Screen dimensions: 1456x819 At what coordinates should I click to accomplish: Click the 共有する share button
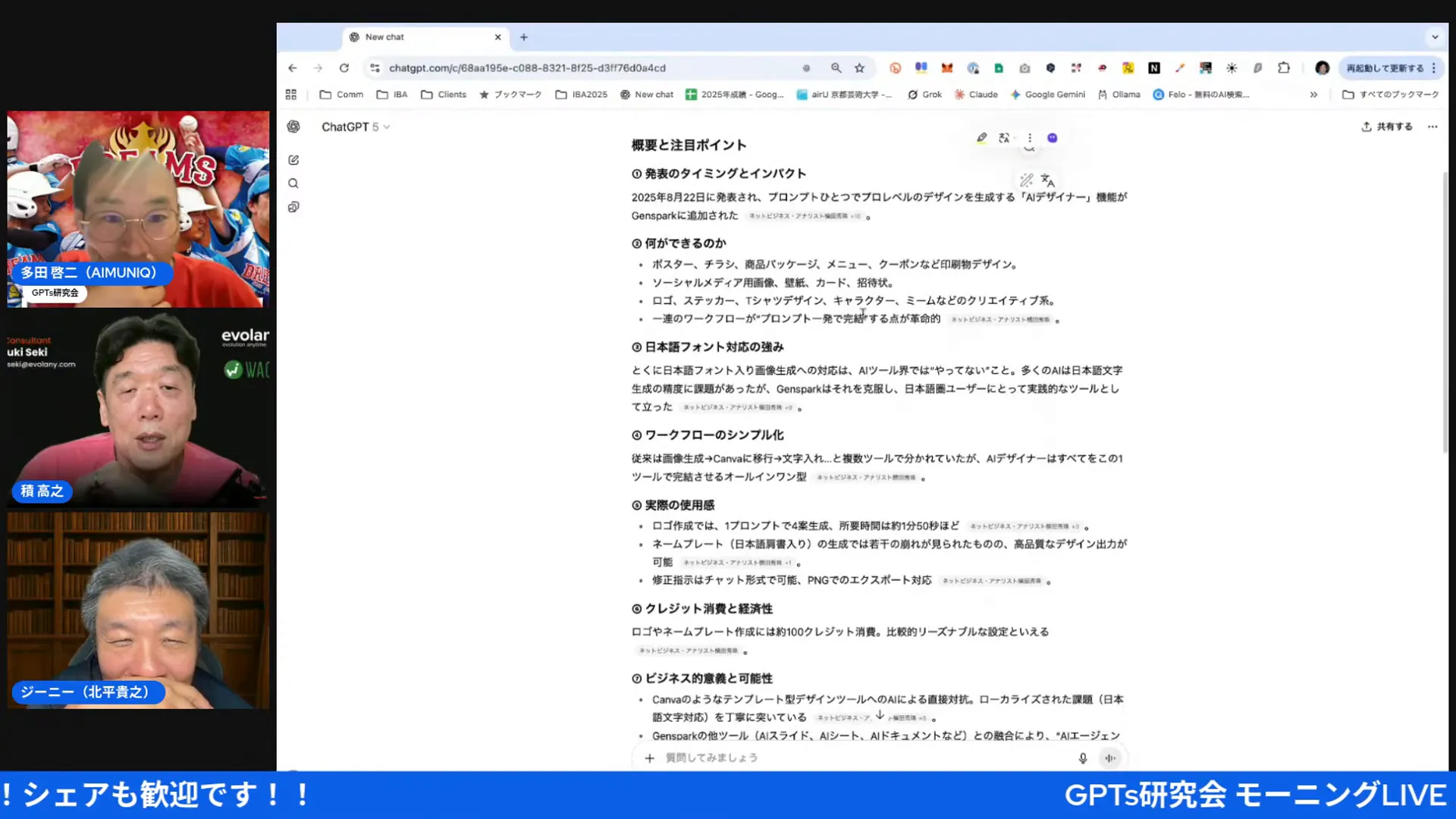1387,127
